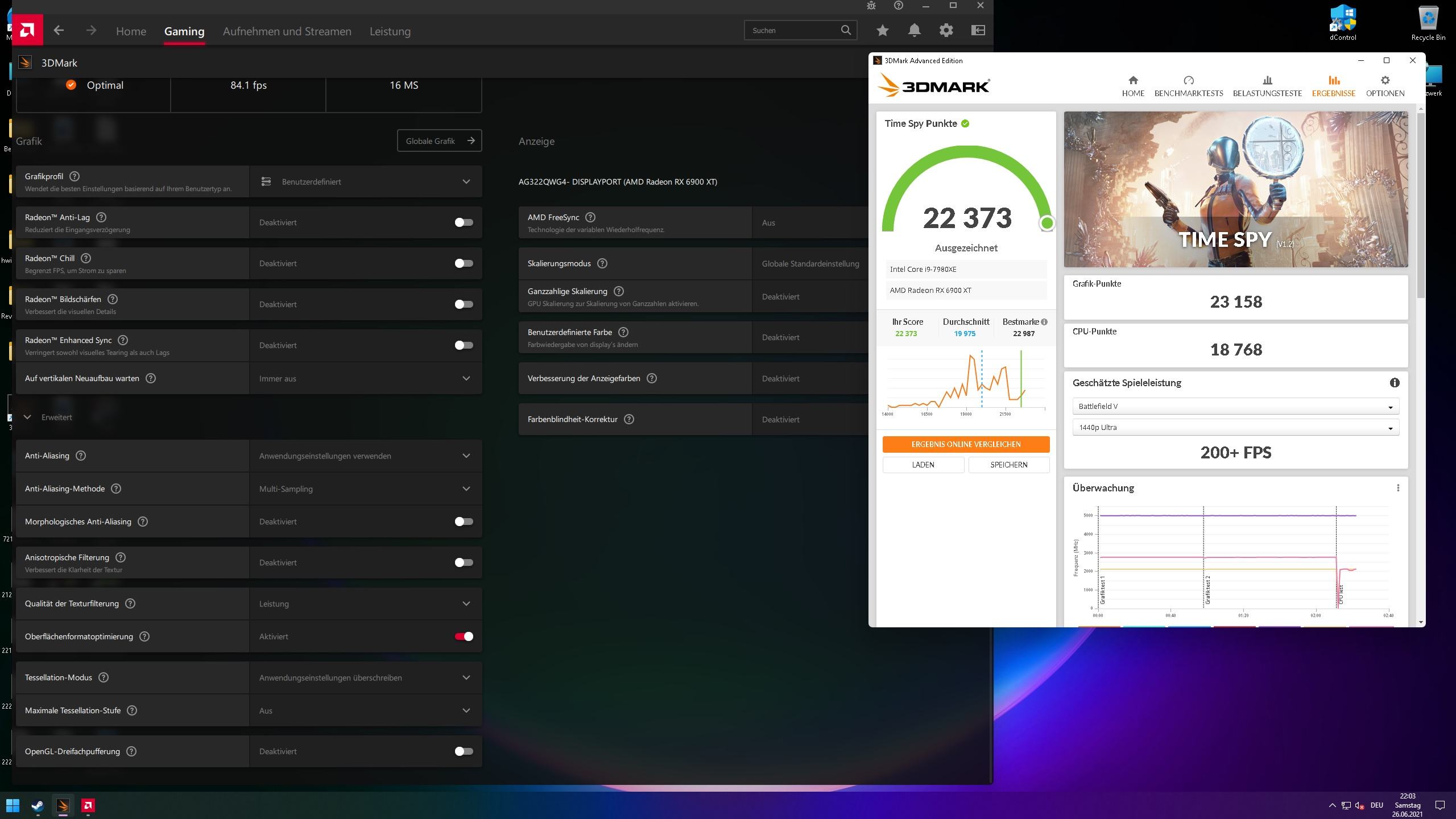This screenshot has height=819, width=1456.
Task: Click the search magnifier icon
Action: point(846,30)
